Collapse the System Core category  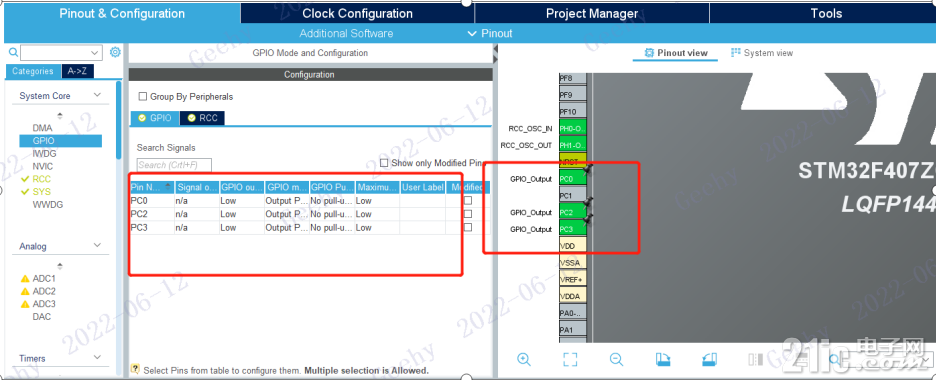click(x=97, y=95)
